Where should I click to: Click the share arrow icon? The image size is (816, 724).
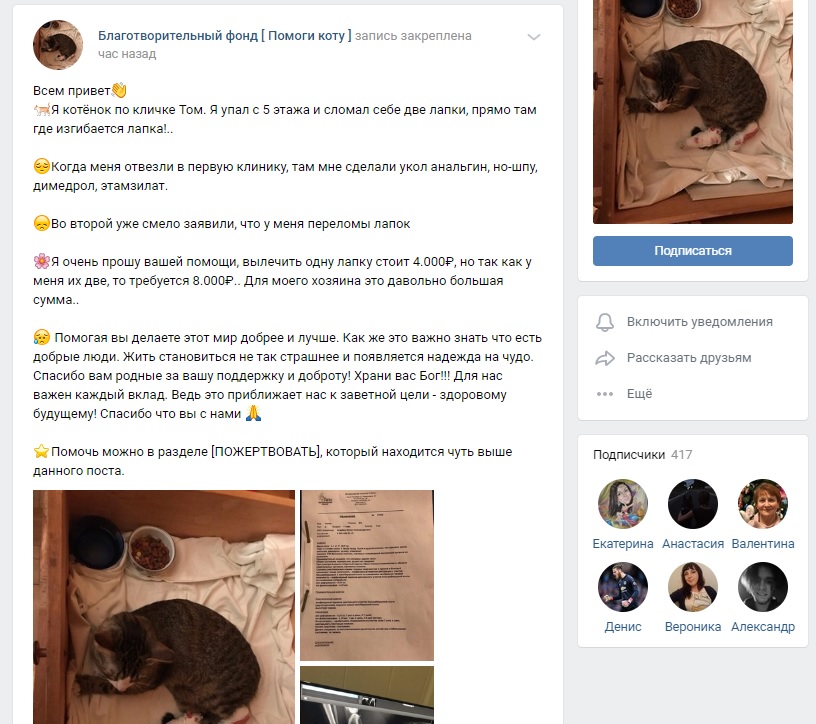coord(605,358)
